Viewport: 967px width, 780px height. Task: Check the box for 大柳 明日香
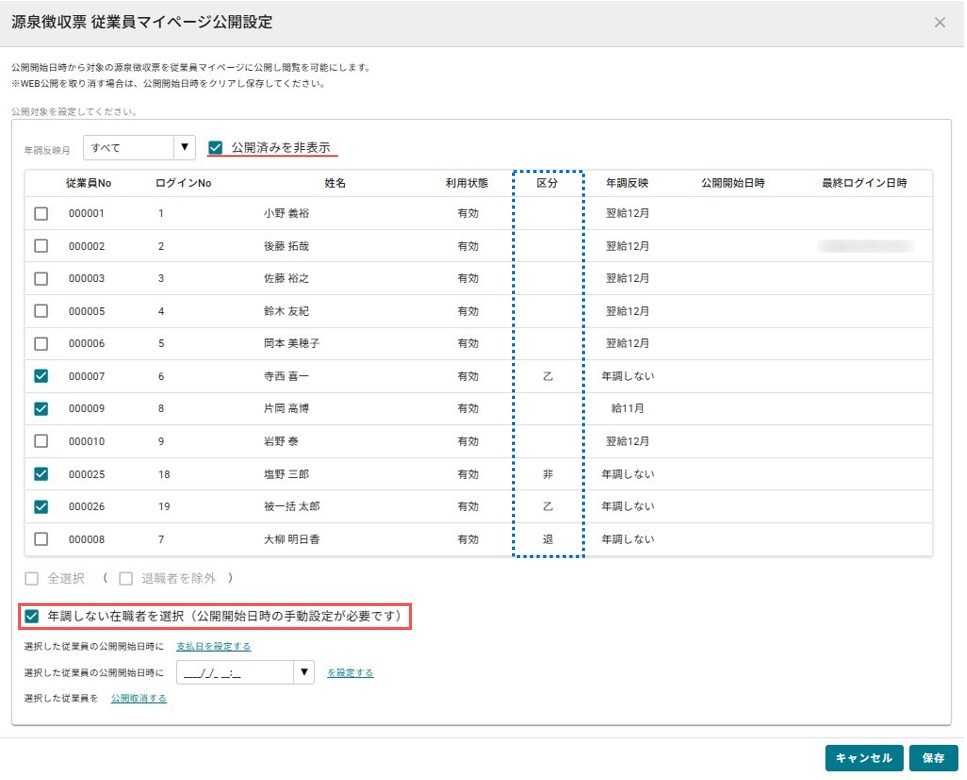pyautogui.click(x=41, y=540)
